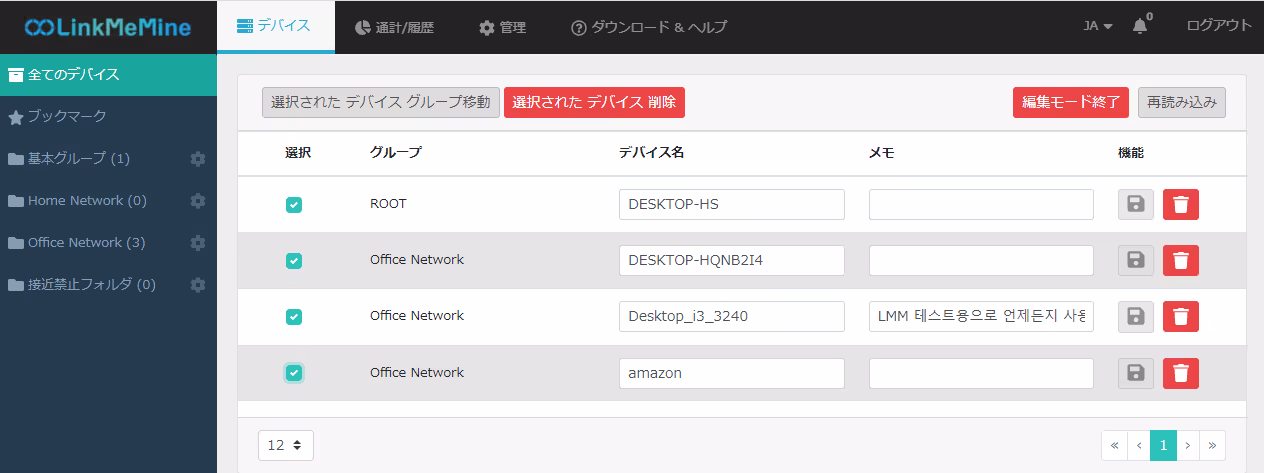Open the 12 rows-per-page dropdown
This screenshot has width=1264, height=473.
286,445
